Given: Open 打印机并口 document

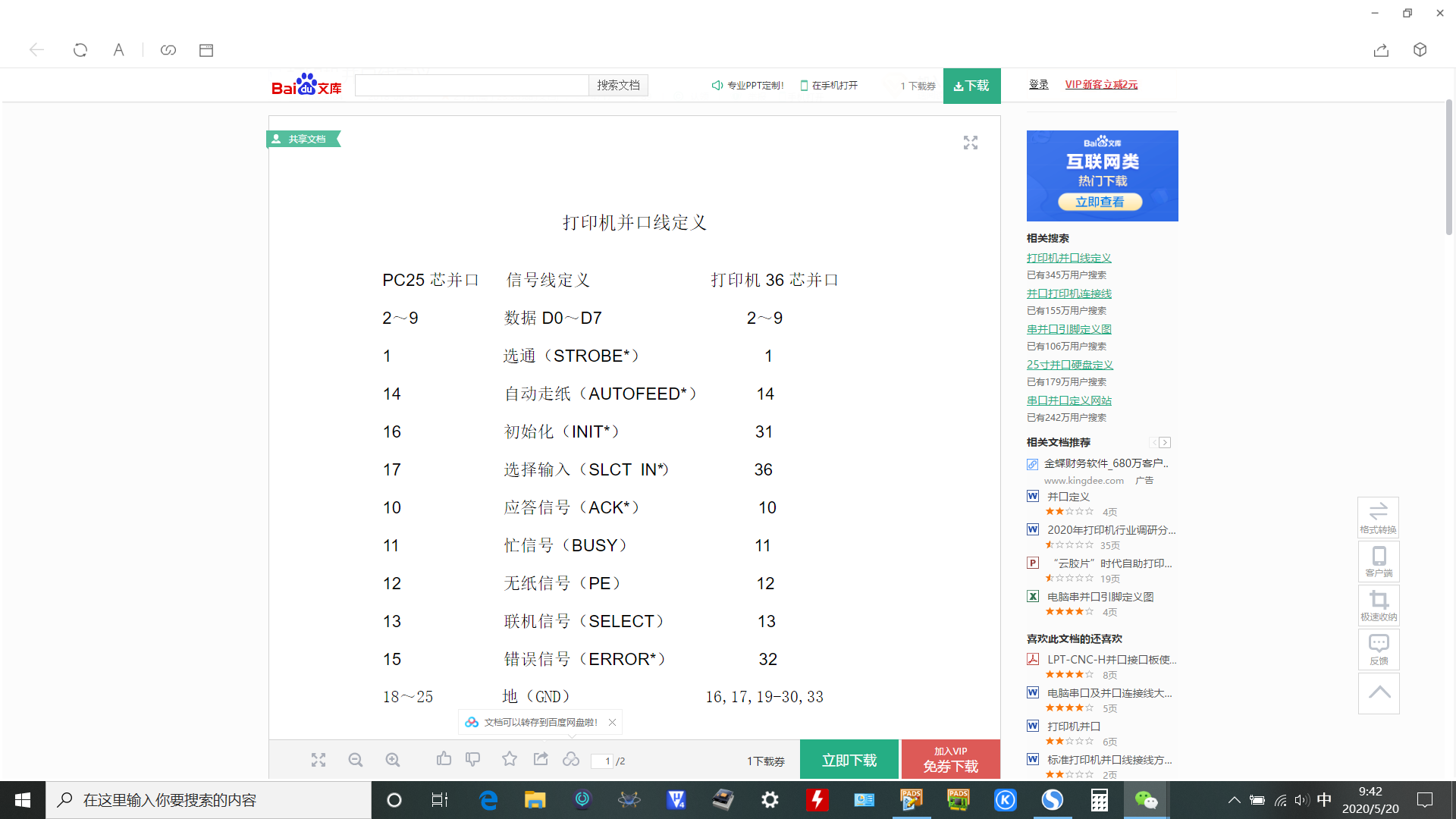Looking at the screenshot, I should tap(1073, 726).
